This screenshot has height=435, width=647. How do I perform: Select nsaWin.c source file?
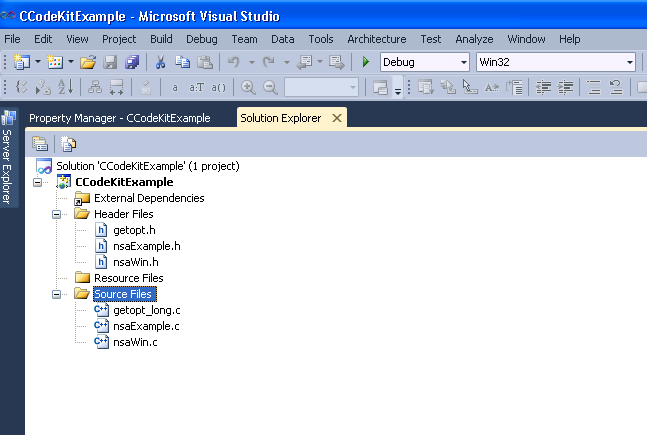pos(135,343)
